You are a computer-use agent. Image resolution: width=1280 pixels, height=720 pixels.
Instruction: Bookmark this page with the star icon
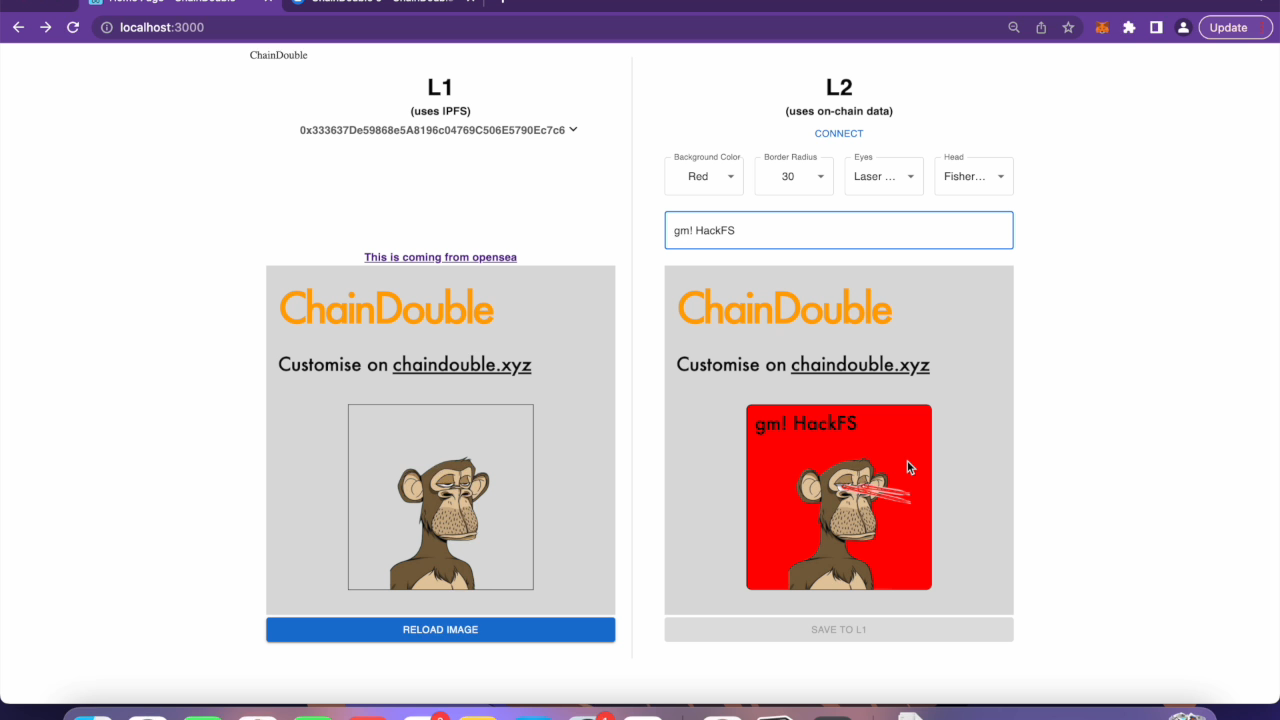click(1068, 28)
